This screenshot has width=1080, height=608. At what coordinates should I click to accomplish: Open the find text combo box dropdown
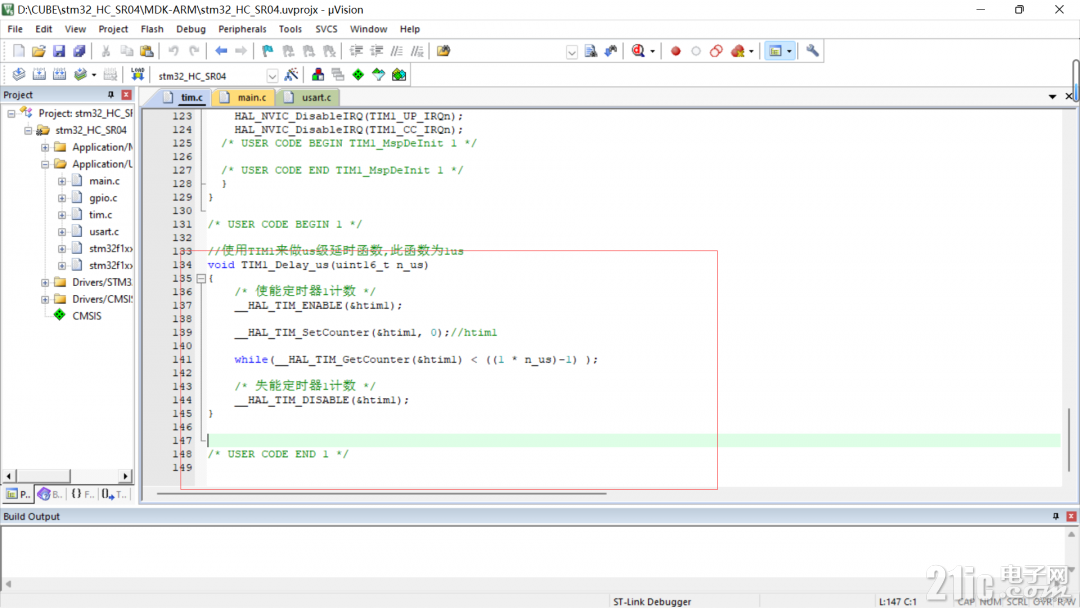(x=572, y=52)
